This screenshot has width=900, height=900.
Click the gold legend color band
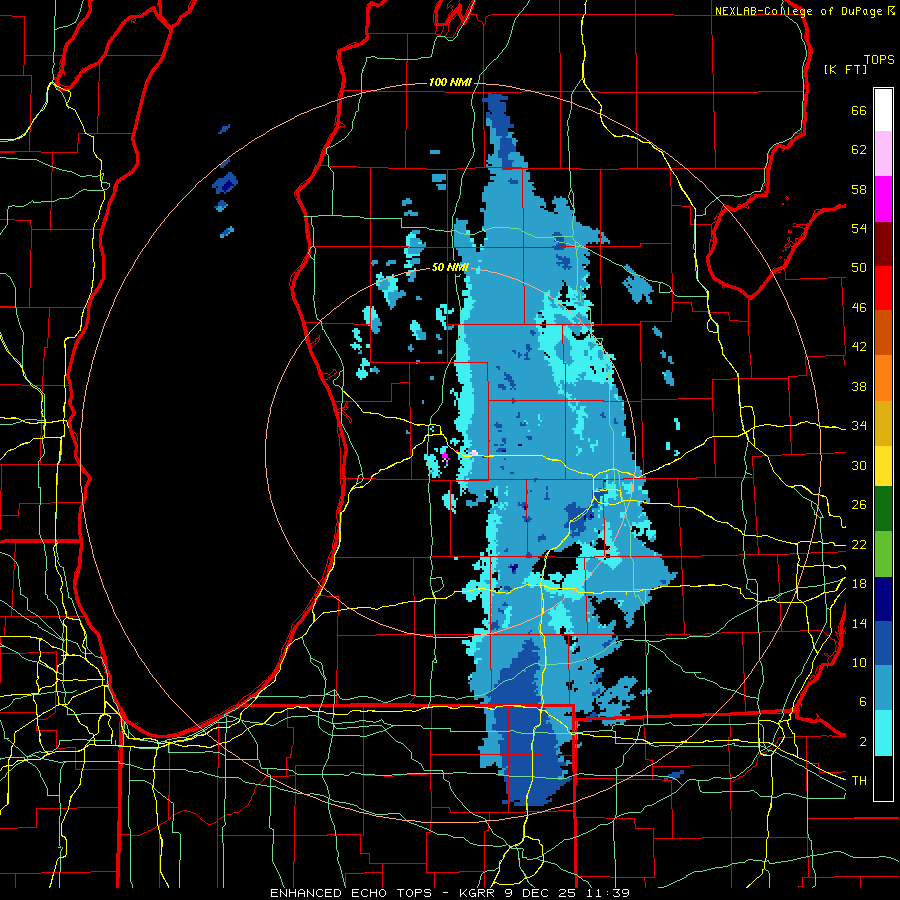tap(883, 423)
